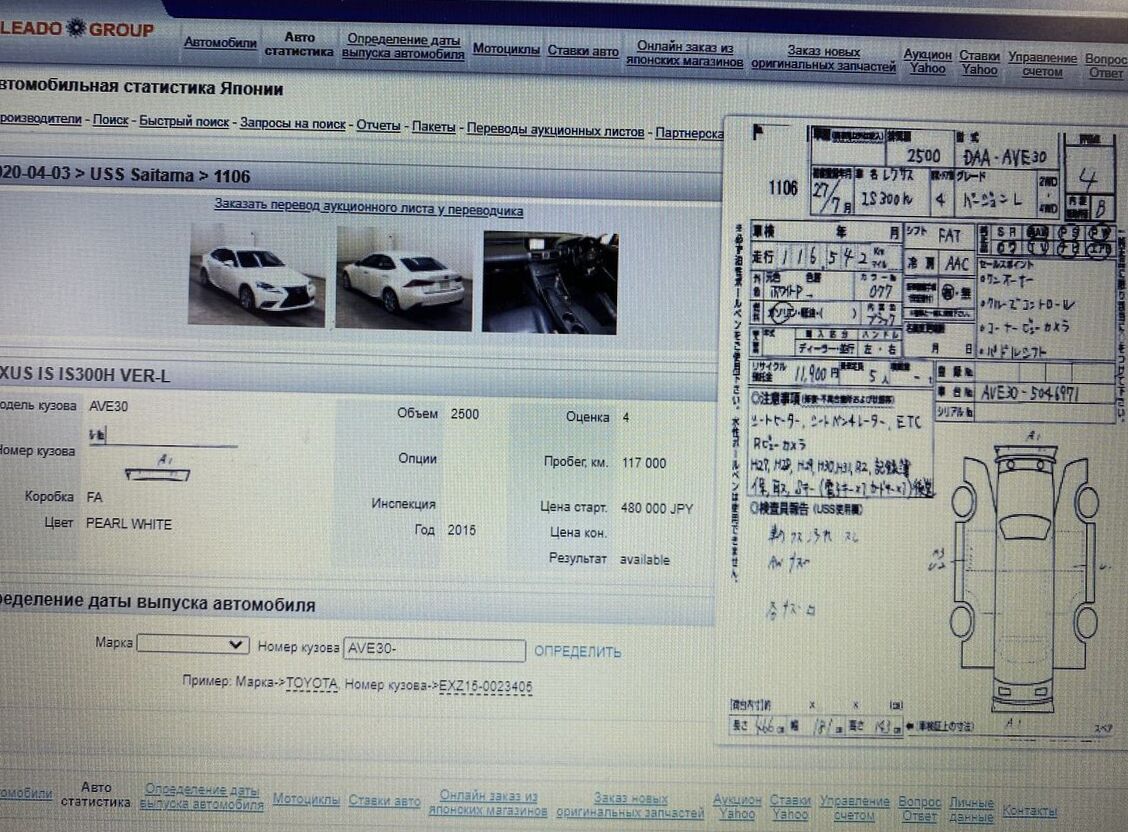Click Заказать перевод аукционного листа у переводчика
1128x832 pixels.
[x=368, y=207]
